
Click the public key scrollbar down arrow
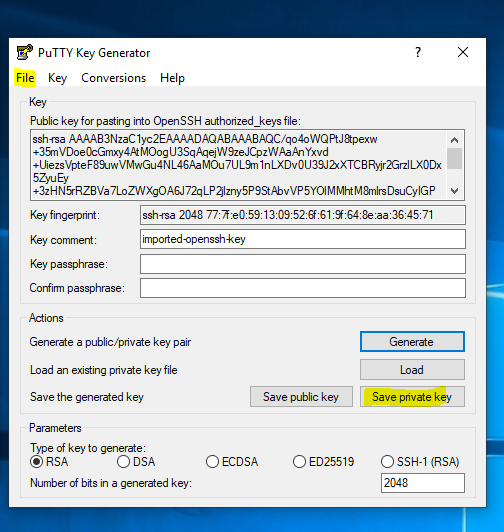click(454, 191)
